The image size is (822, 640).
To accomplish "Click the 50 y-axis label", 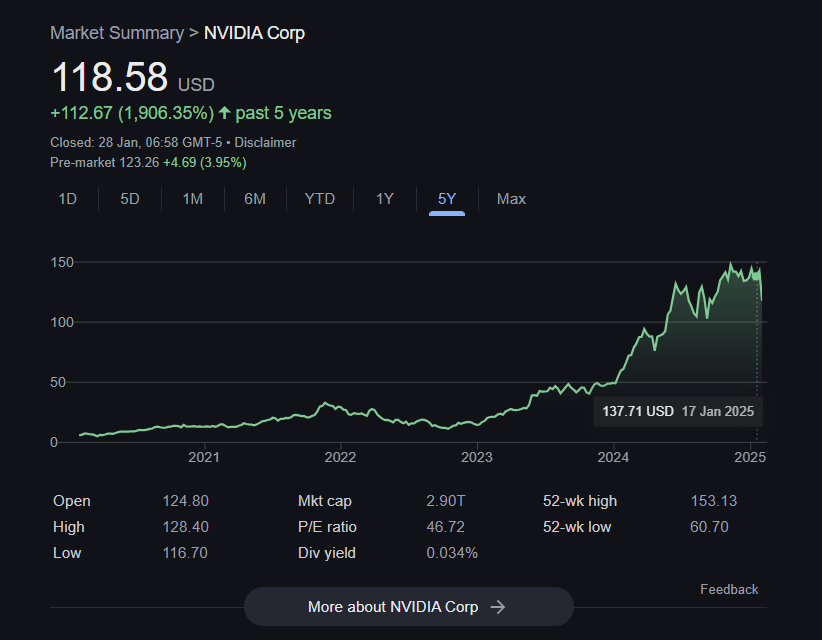I will [58, 383].
